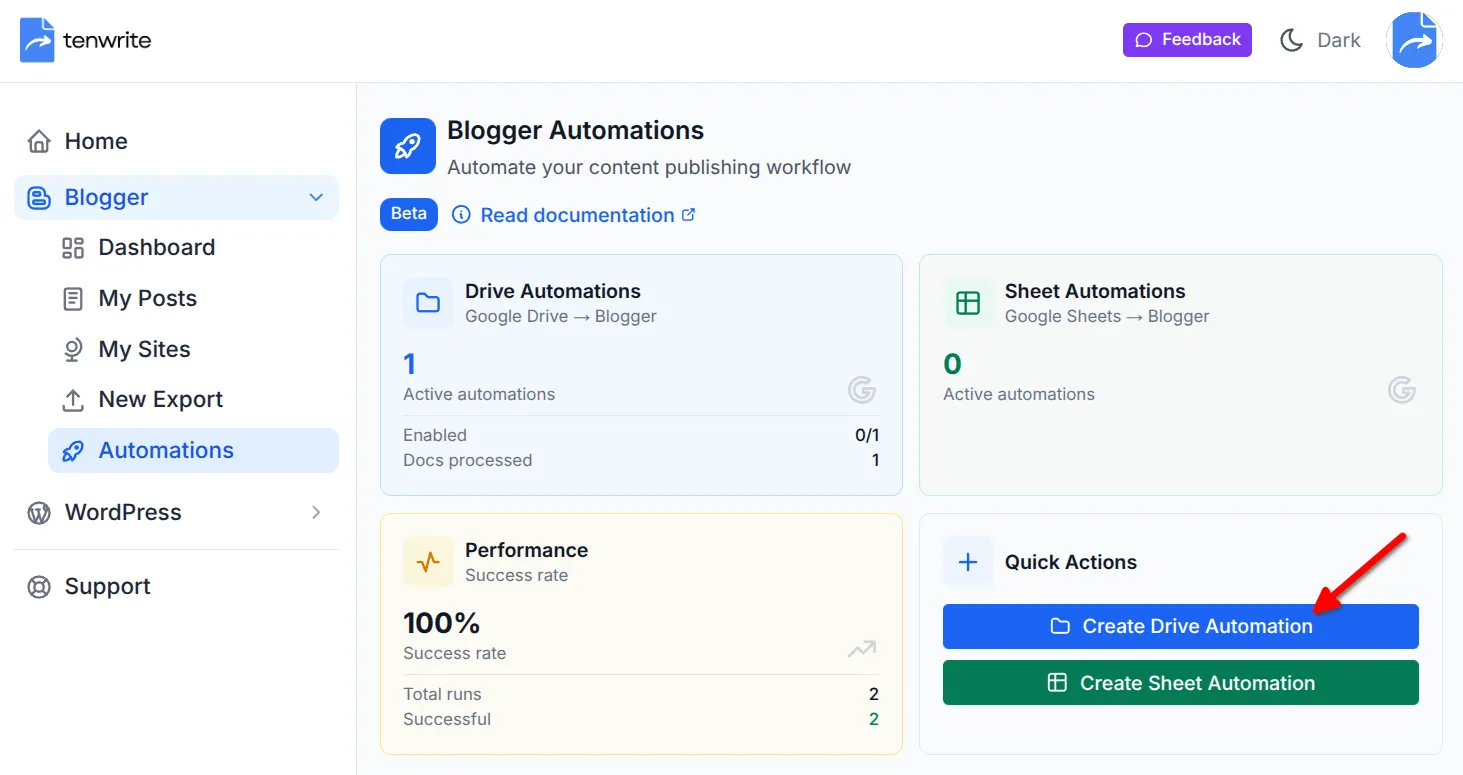Click the tenwrite logo icon

click(x=36, y=39)
